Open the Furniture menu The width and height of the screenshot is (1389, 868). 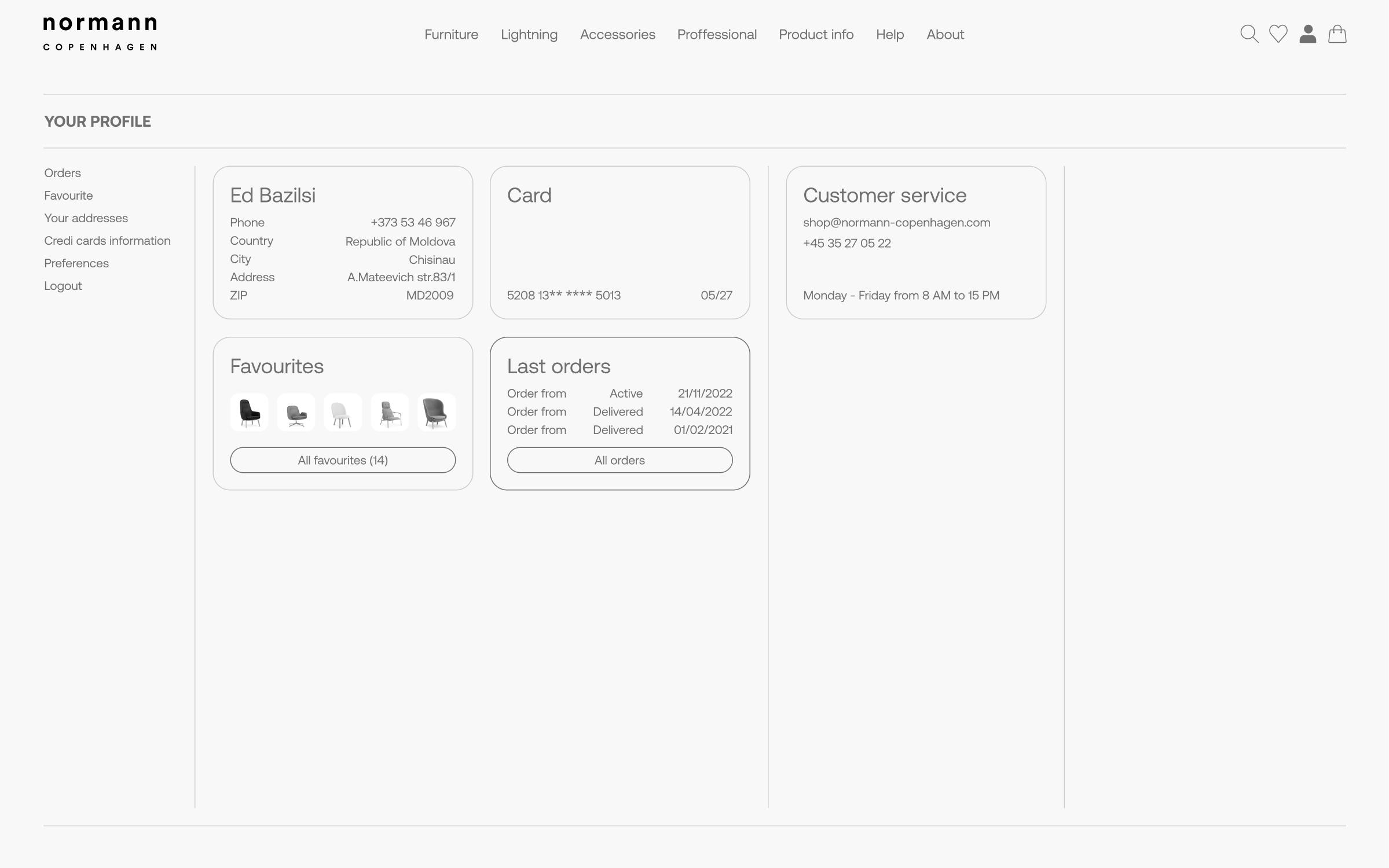451,34
